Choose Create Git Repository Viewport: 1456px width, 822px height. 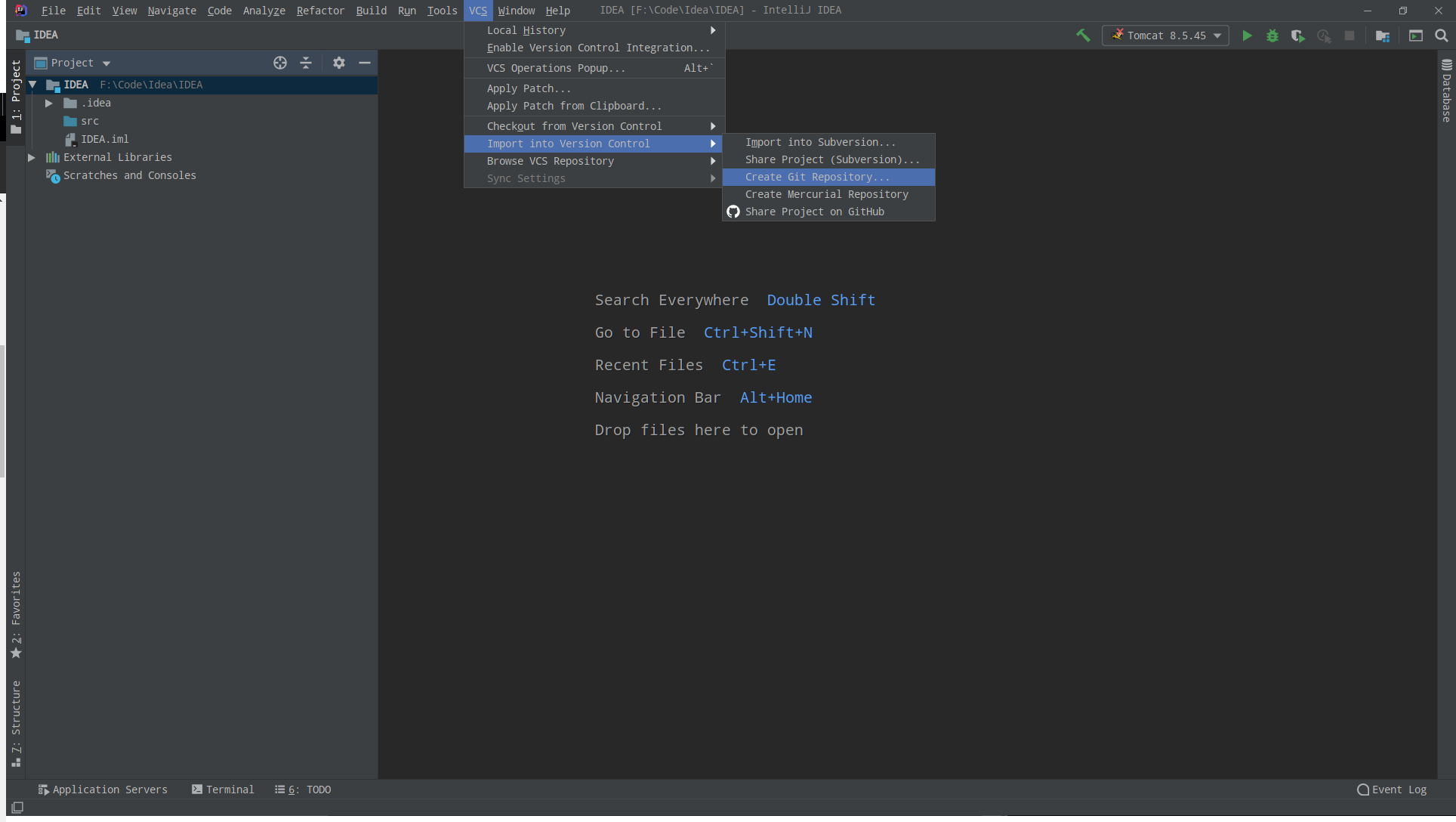pyautogui.click(x=828, y=177)
